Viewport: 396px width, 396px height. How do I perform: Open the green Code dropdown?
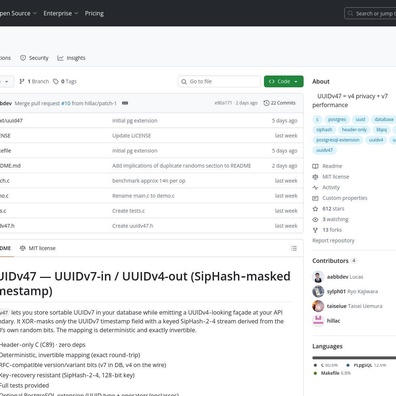(284, 81)
